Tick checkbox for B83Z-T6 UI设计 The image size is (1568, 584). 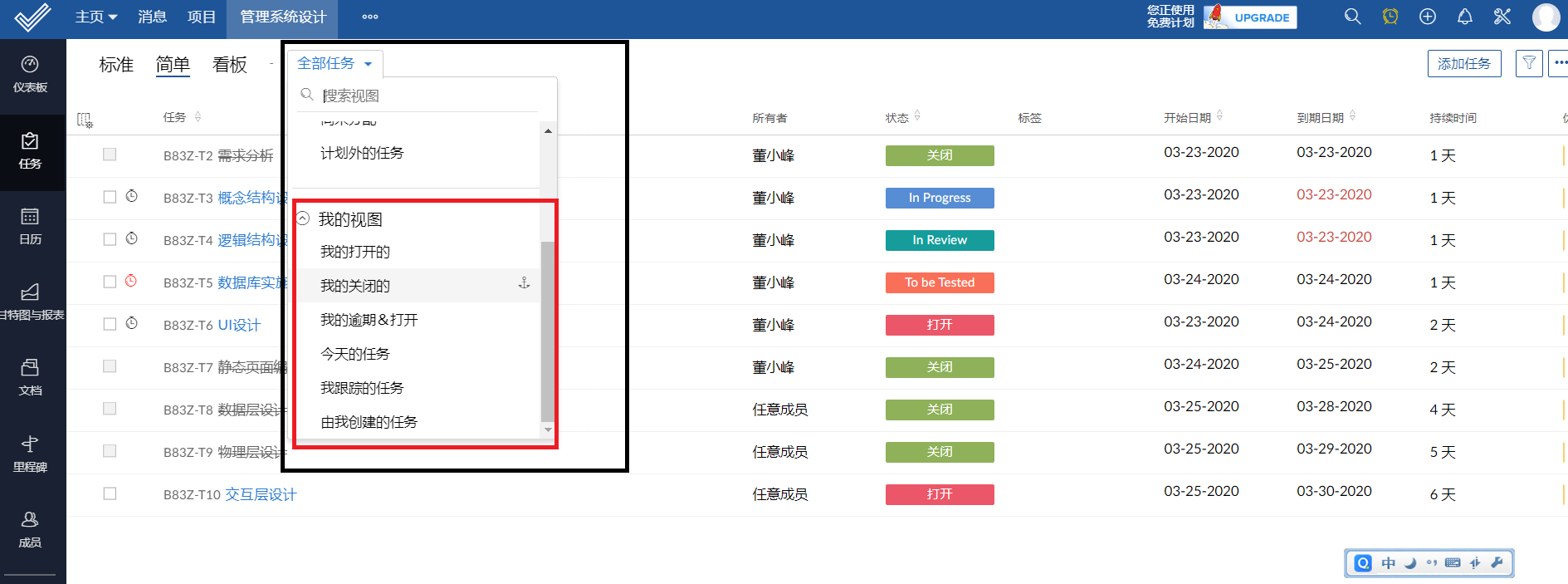point(110,324)
